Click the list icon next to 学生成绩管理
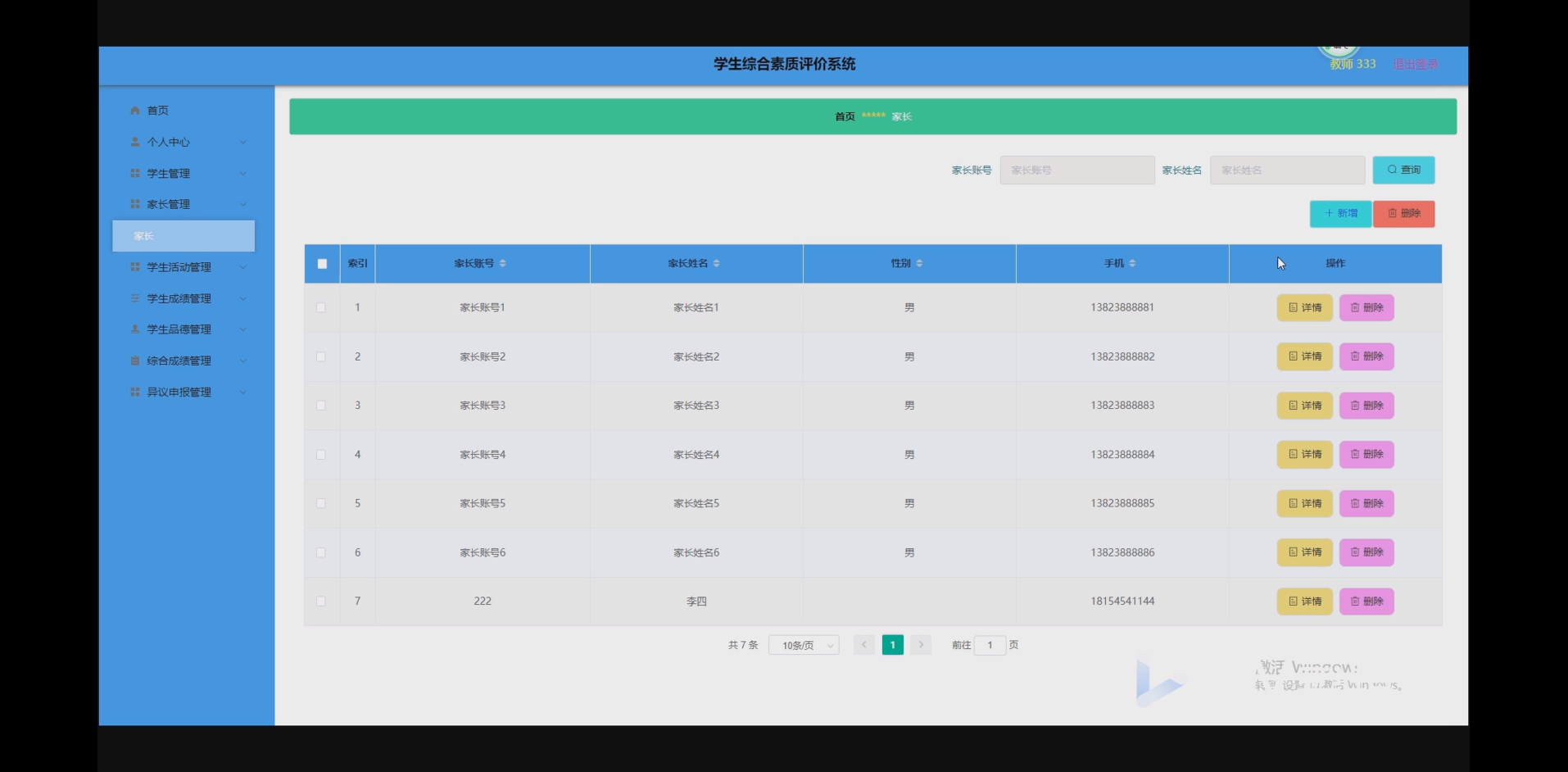Screen dimensions: 1568x772 (135, 298)
